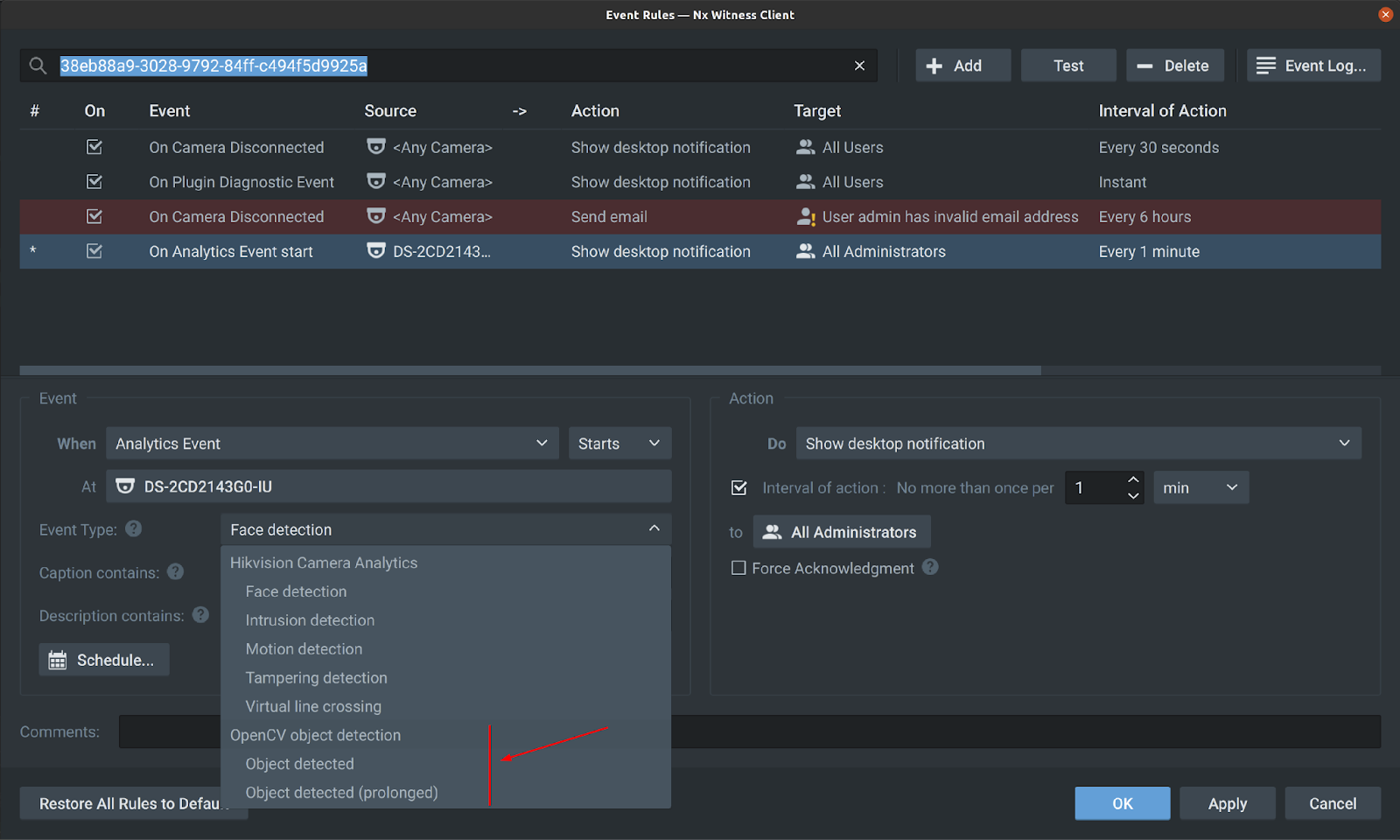The image size is (1400, 840).
Task: Show Event Type help tooltip icon
Action: (x=133, y=528)
